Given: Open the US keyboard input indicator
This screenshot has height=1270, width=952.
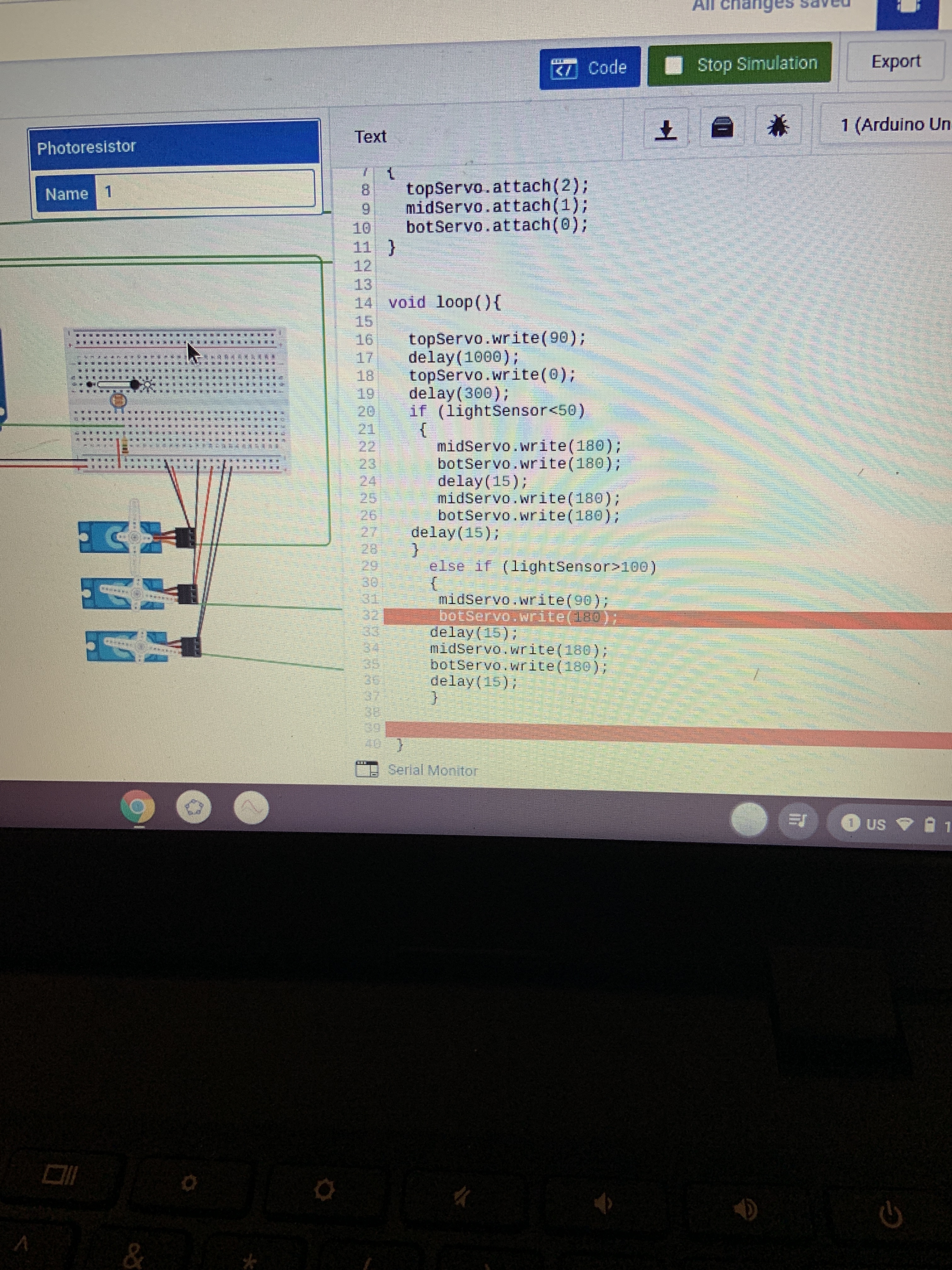Looking at the screenshot, I should tap(876, 825).
